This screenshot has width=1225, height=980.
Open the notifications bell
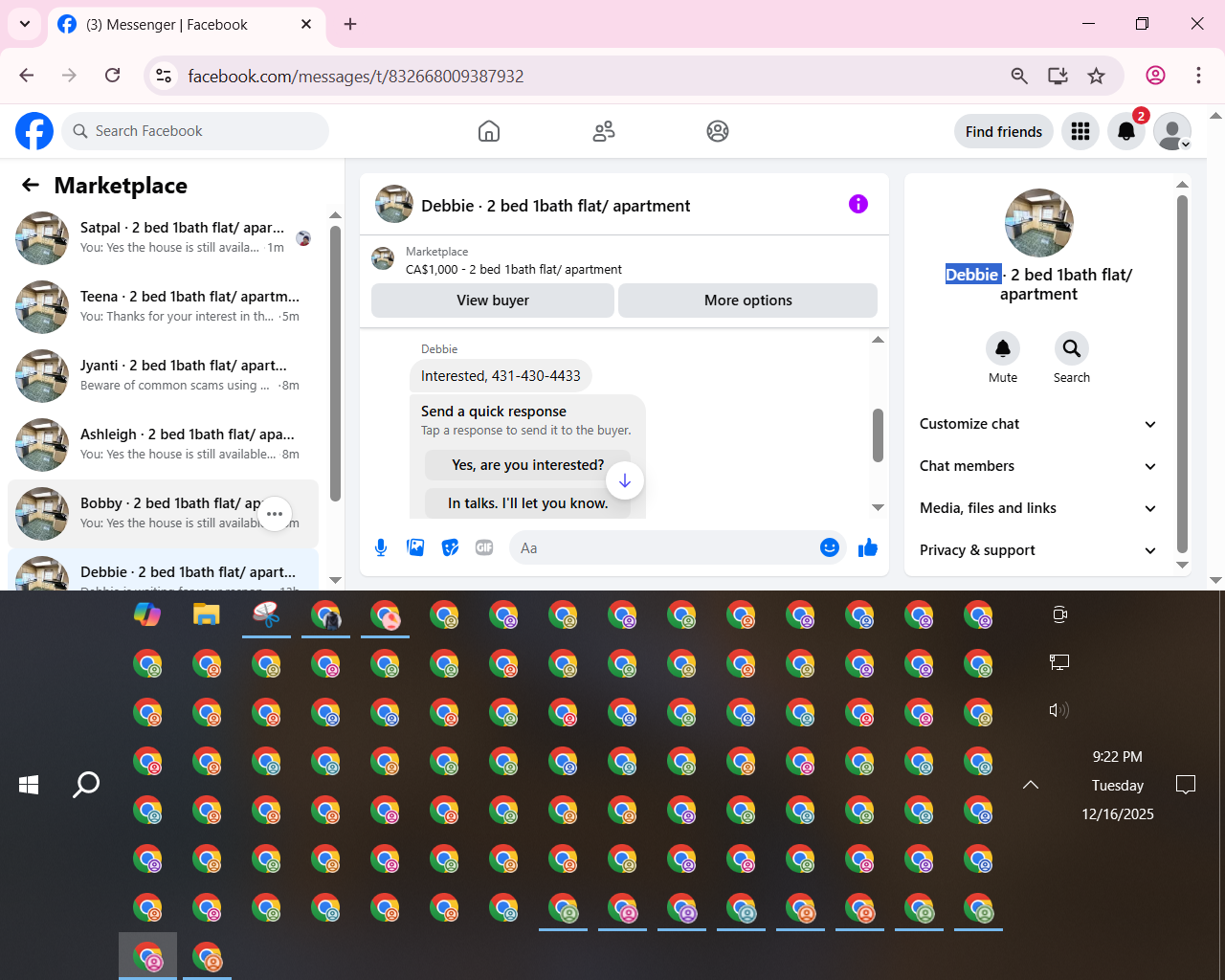tap(1126, 131)
